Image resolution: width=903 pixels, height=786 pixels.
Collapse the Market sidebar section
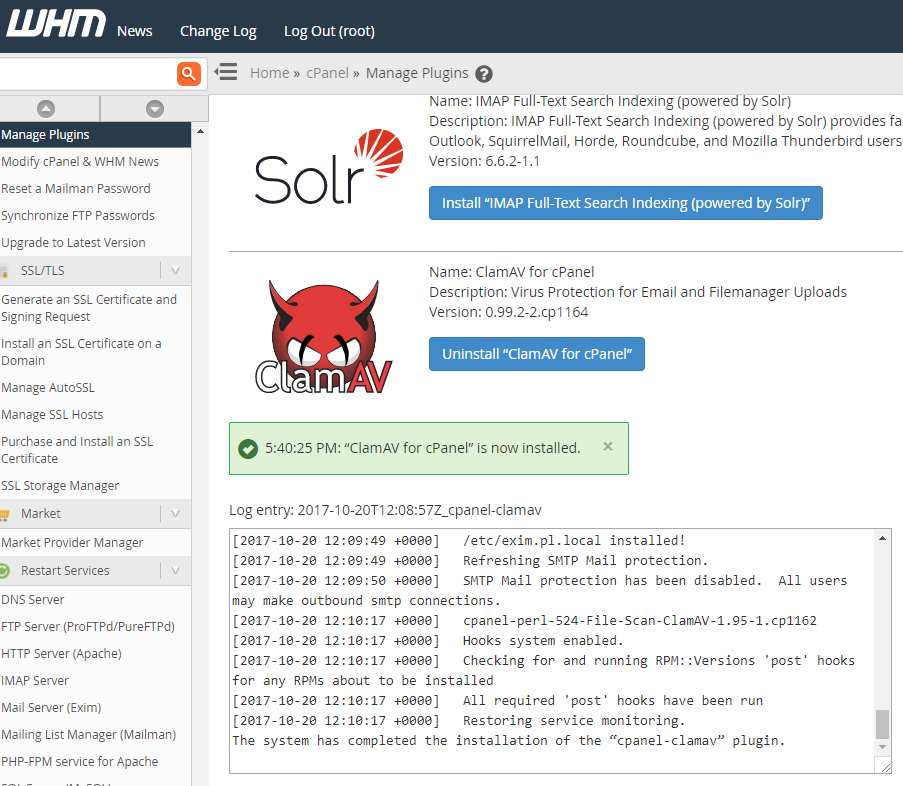[x=176, y=514]
